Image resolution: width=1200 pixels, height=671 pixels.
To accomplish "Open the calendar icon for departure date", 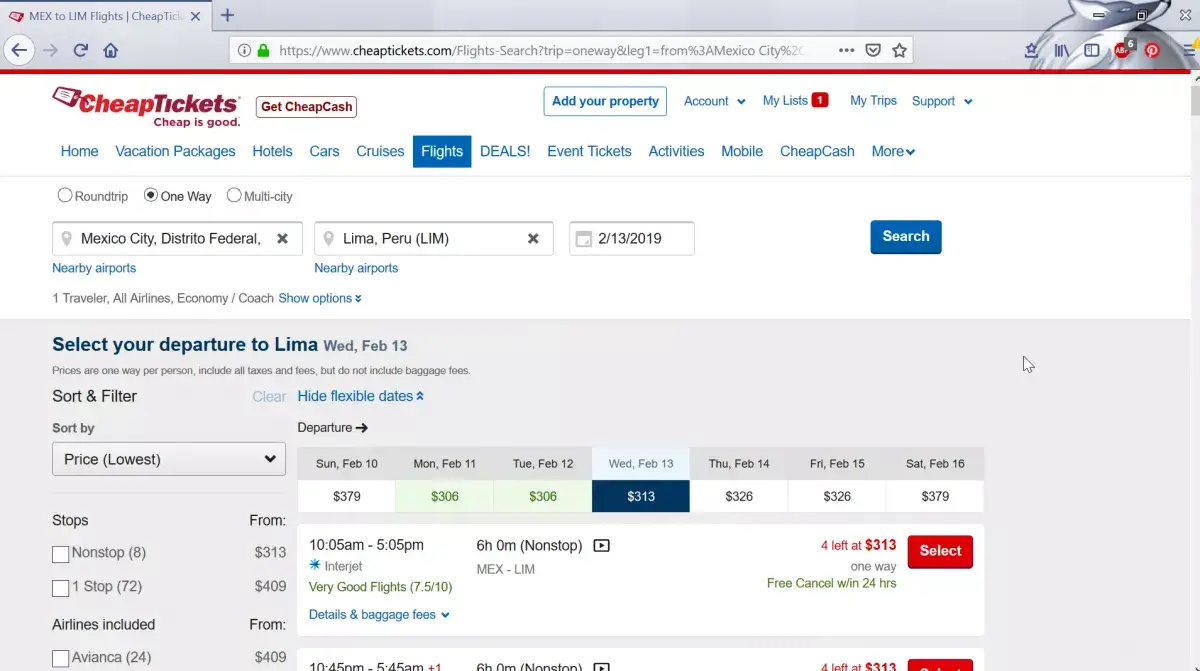I will (583, 239).
